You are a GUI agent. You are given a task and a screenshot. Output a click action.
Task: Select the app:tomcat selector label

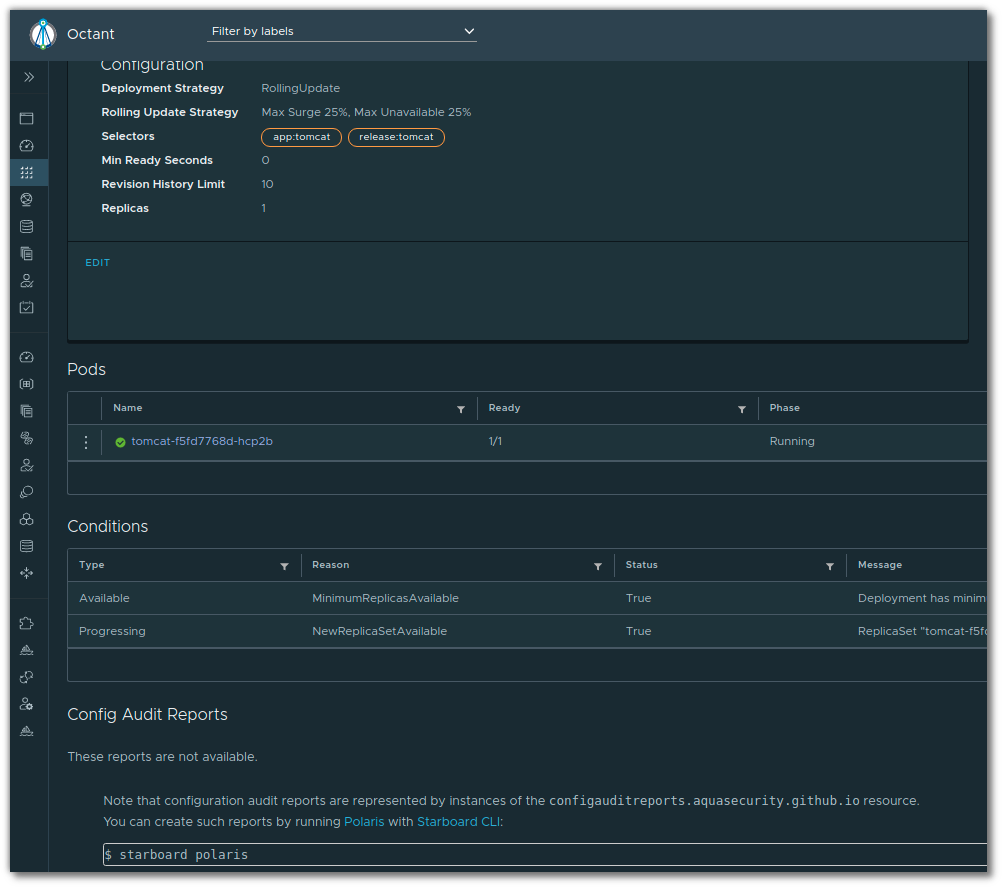coord(301,137)
